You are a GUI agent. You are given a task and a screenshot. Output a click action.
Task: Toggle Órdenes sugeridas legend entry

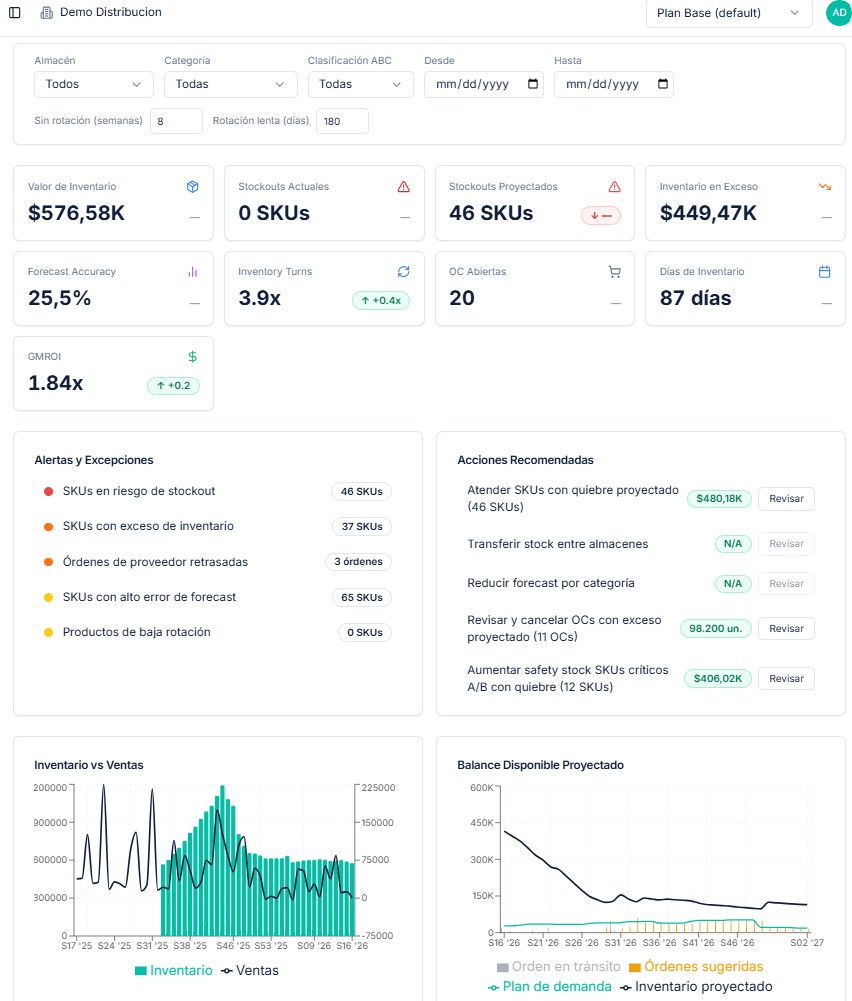pyautogui.click(x=696, y=967)
